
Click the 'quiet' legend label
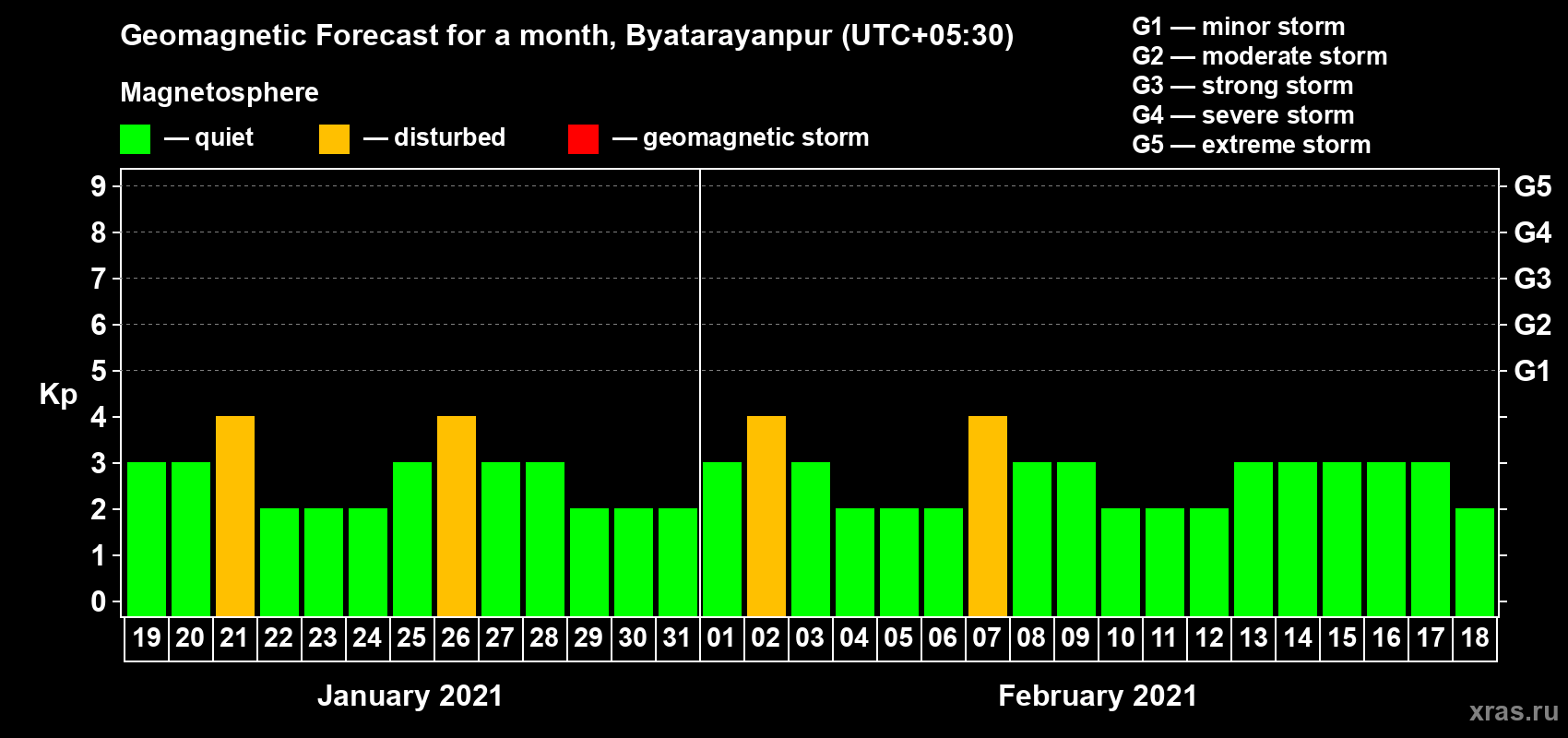224,138
